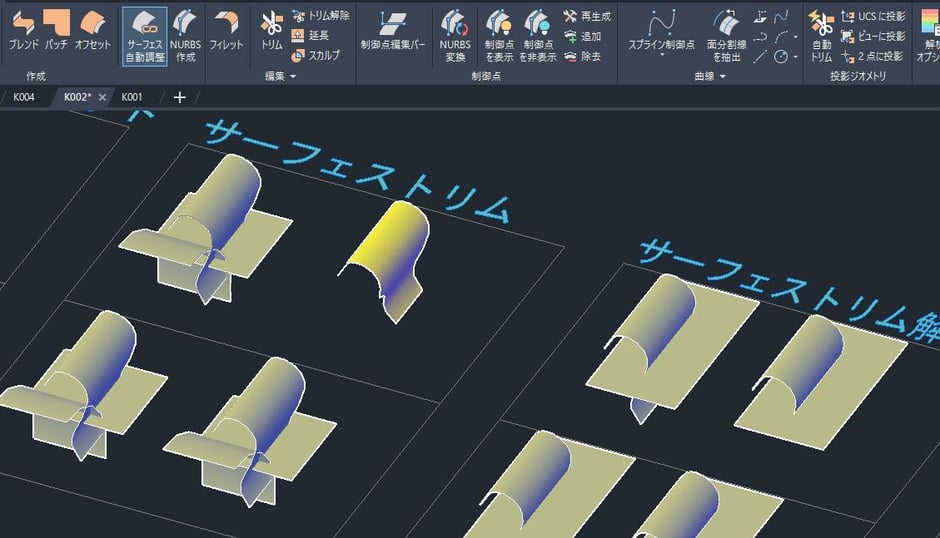This screenshot has height=538, width=940.
Task: Select the ブレンド (Blend) surface tool
Action: tap(24, 29)
